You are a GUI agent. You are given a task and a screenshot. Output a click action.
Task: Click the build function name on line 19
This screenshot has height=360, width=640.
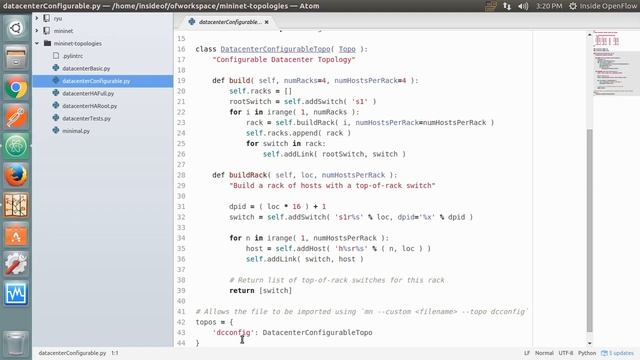point(240,80)
